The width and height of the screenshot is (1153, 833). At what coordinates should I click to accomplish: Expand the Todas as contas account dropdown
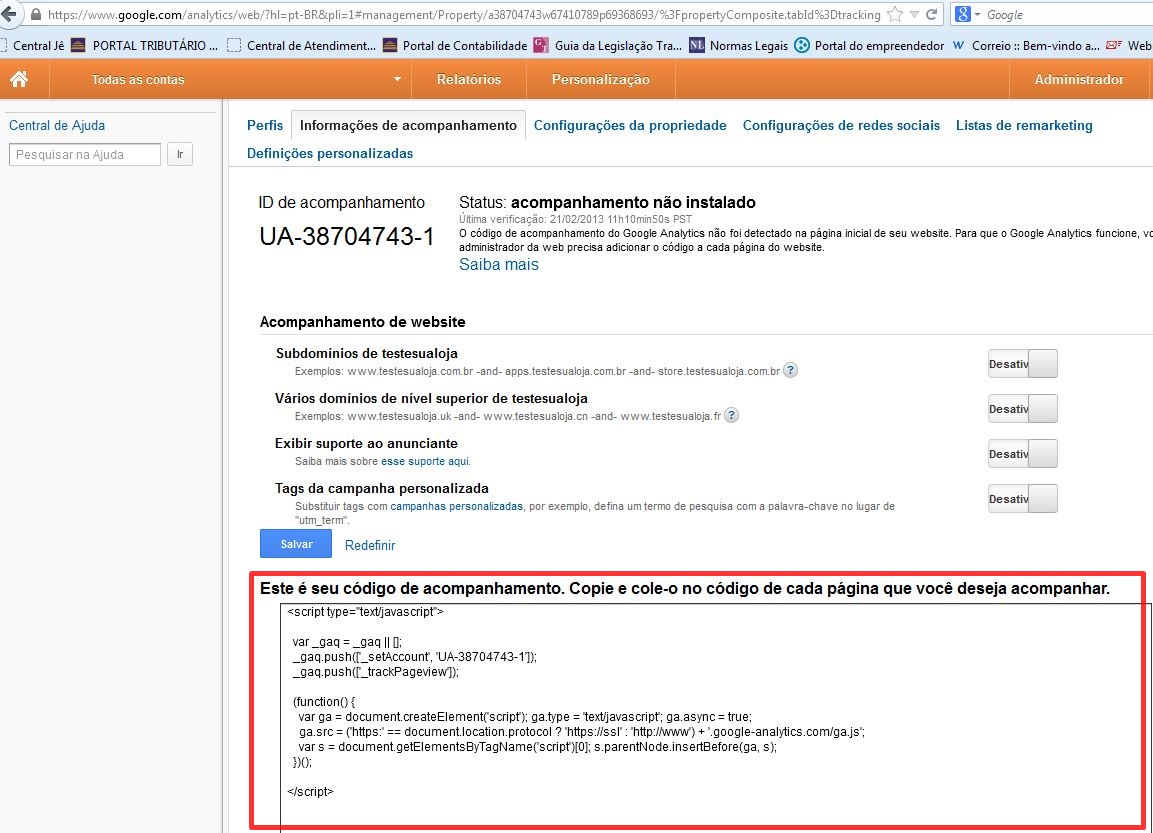pos(397,79)
